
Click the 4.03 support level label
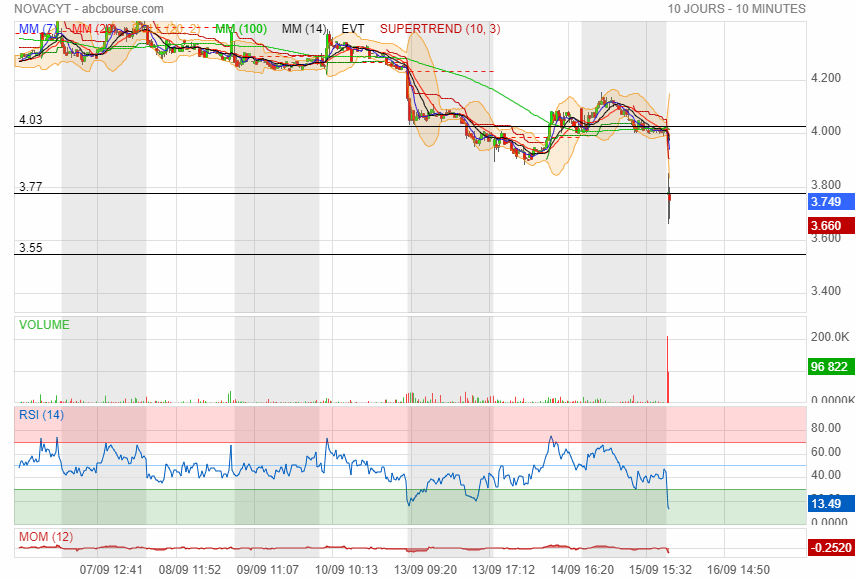[31, 120]
